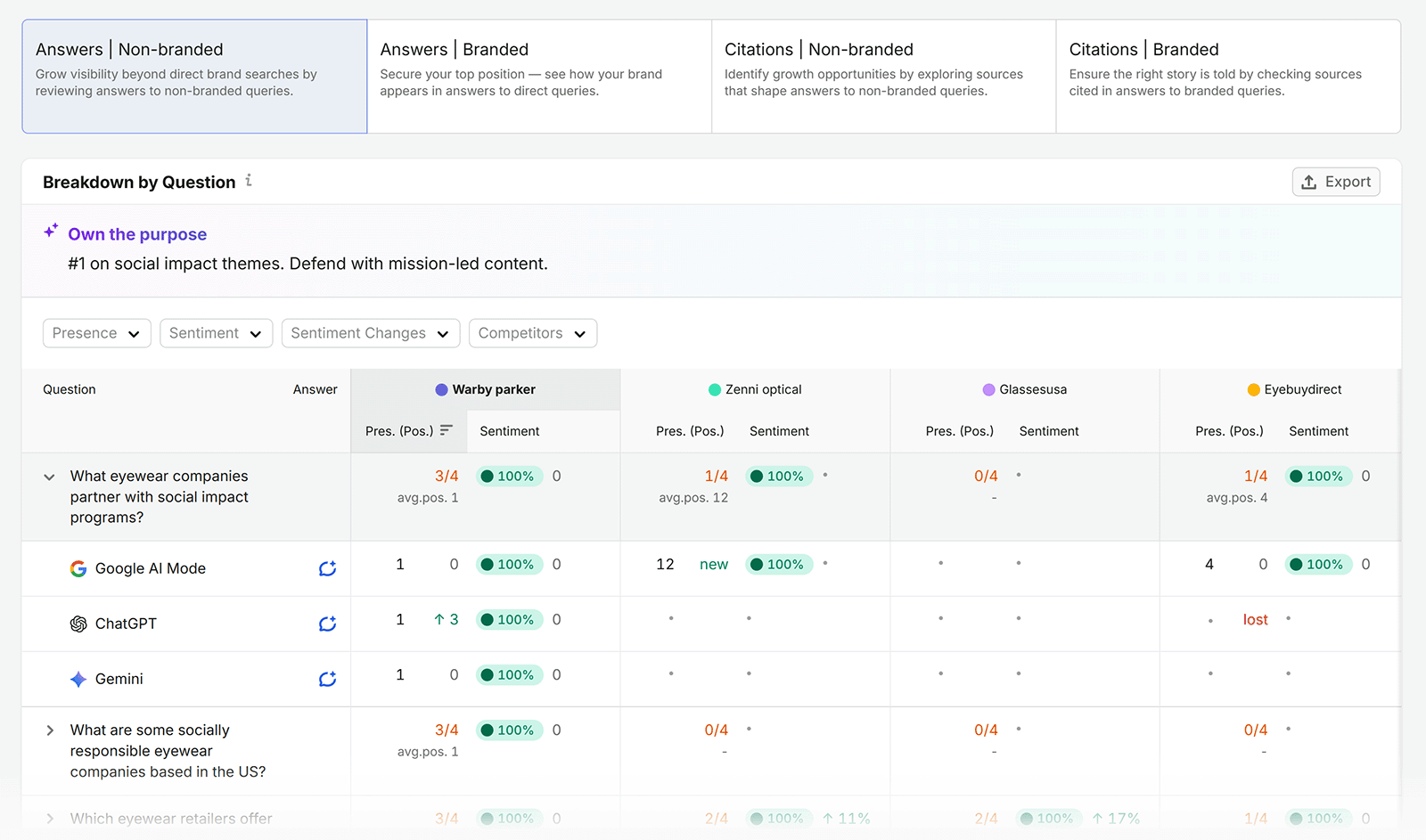The height and width of the screenshot is (840, 1426).
Task: Click Warby parker 100% sentiment in ChatGPT row
Action: pos(509,620)
